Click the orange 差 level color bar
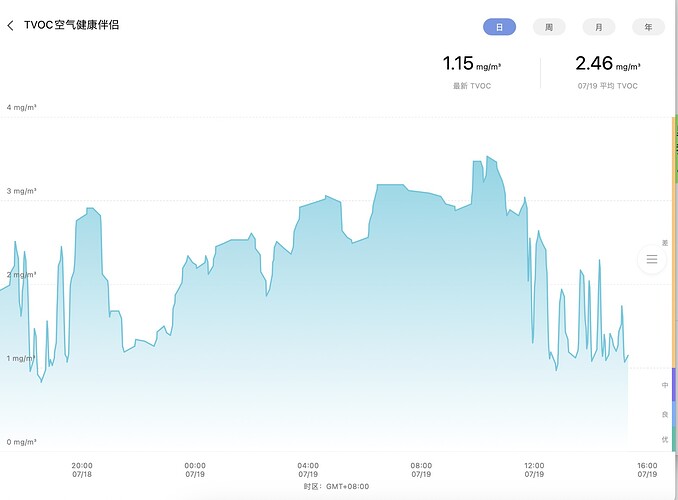Image resolution: width=678 pixels, height=500 pixels. tap(674, 242)
